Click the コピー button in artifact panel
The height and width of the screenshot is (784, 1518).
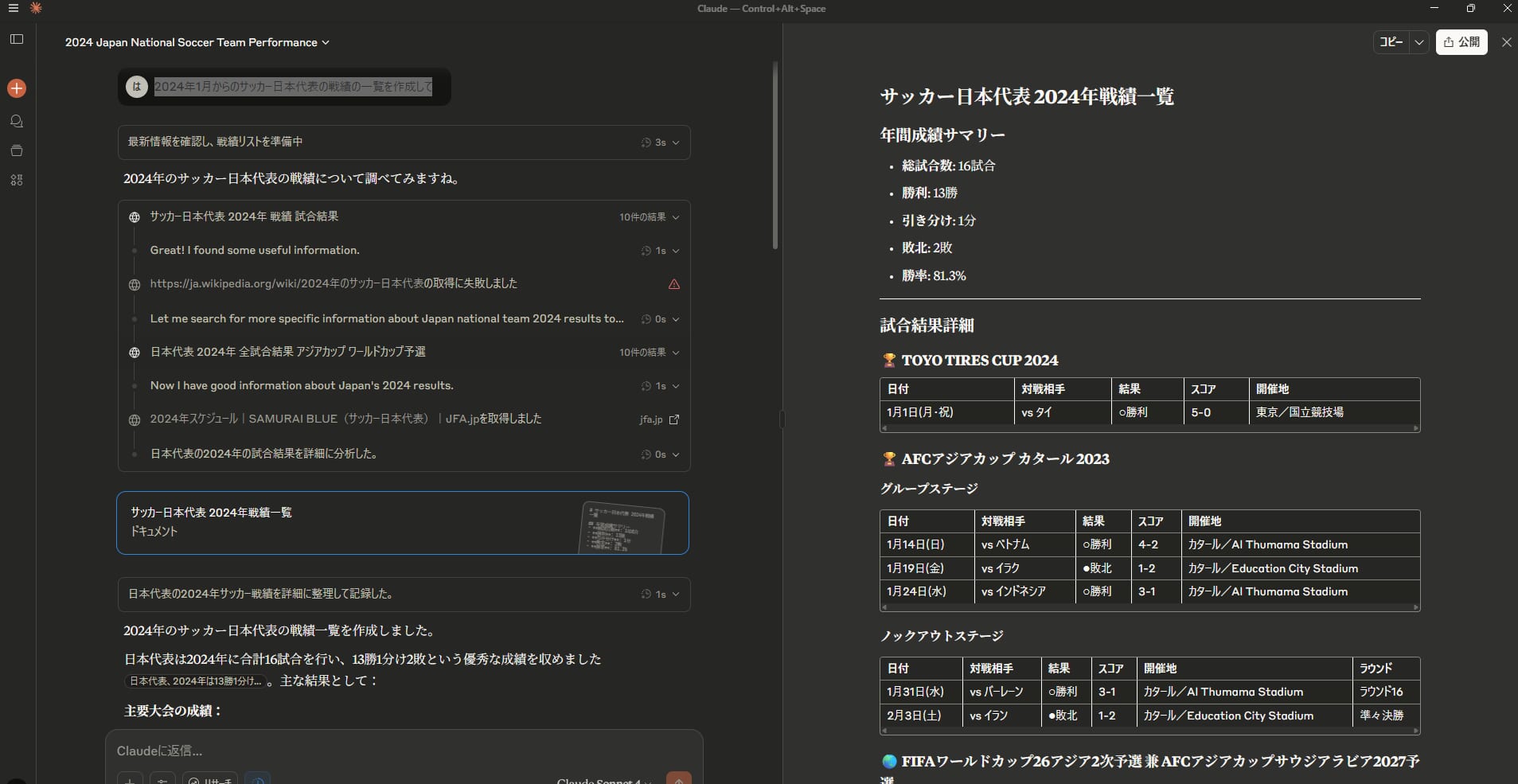1391,42
